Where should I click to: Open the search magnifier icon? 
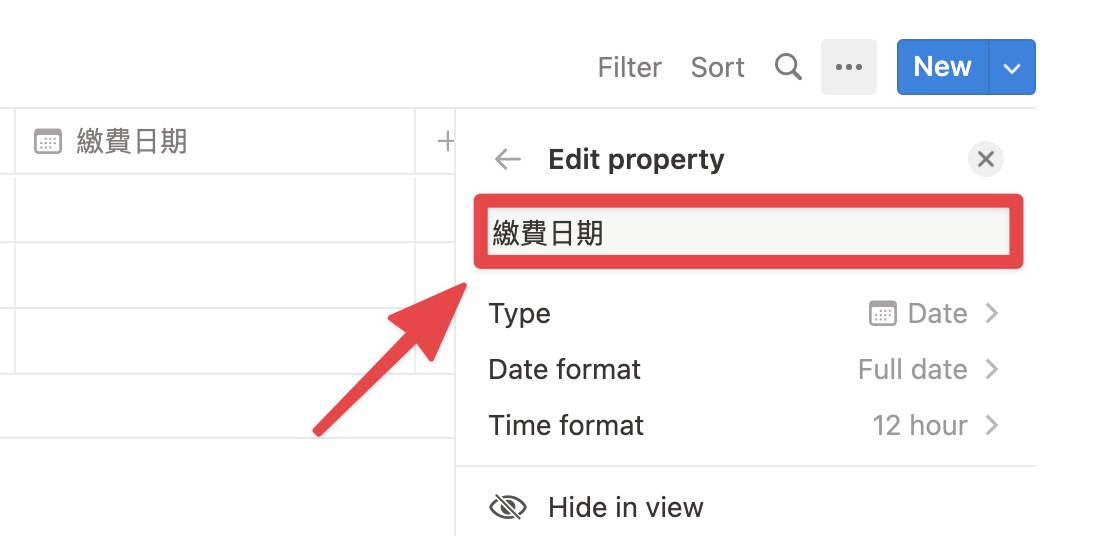[x=788, y=67]
